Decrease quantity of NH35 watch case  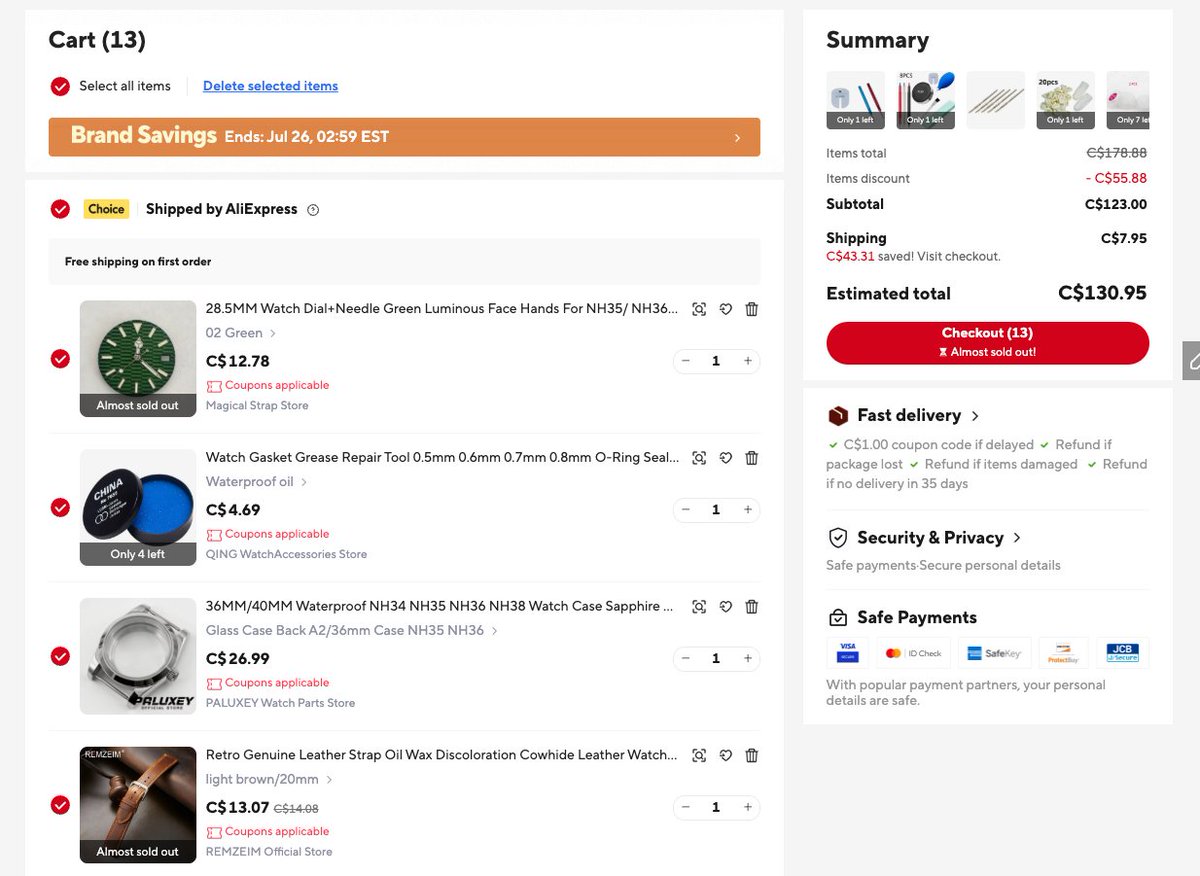tap(686, 659)
